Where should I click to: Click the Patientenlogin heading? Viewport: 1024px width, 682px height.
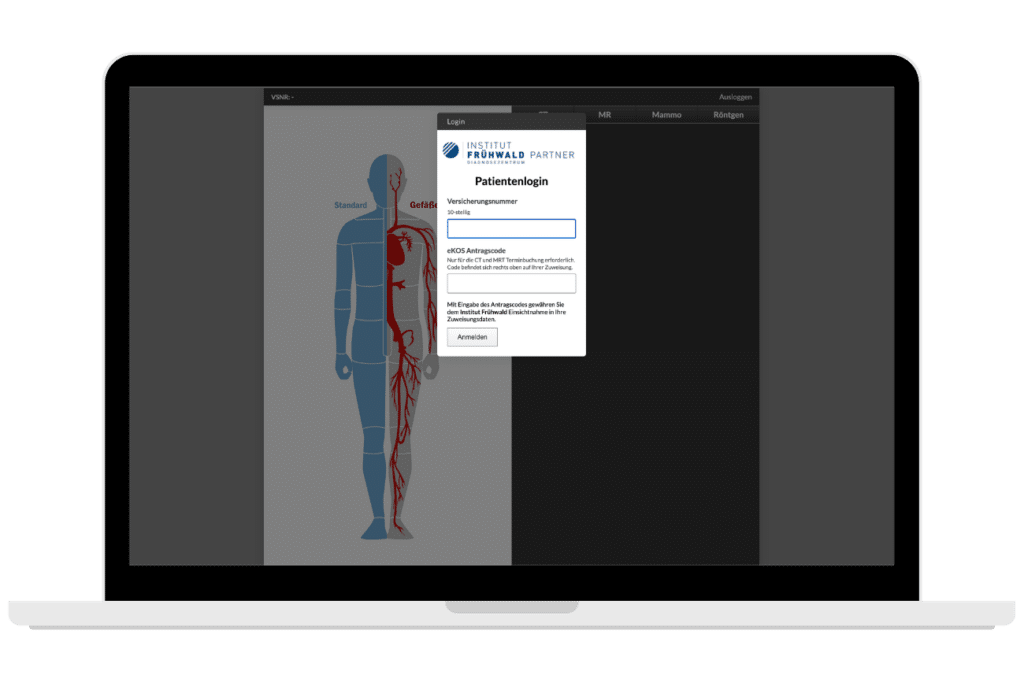pos(511,181)
